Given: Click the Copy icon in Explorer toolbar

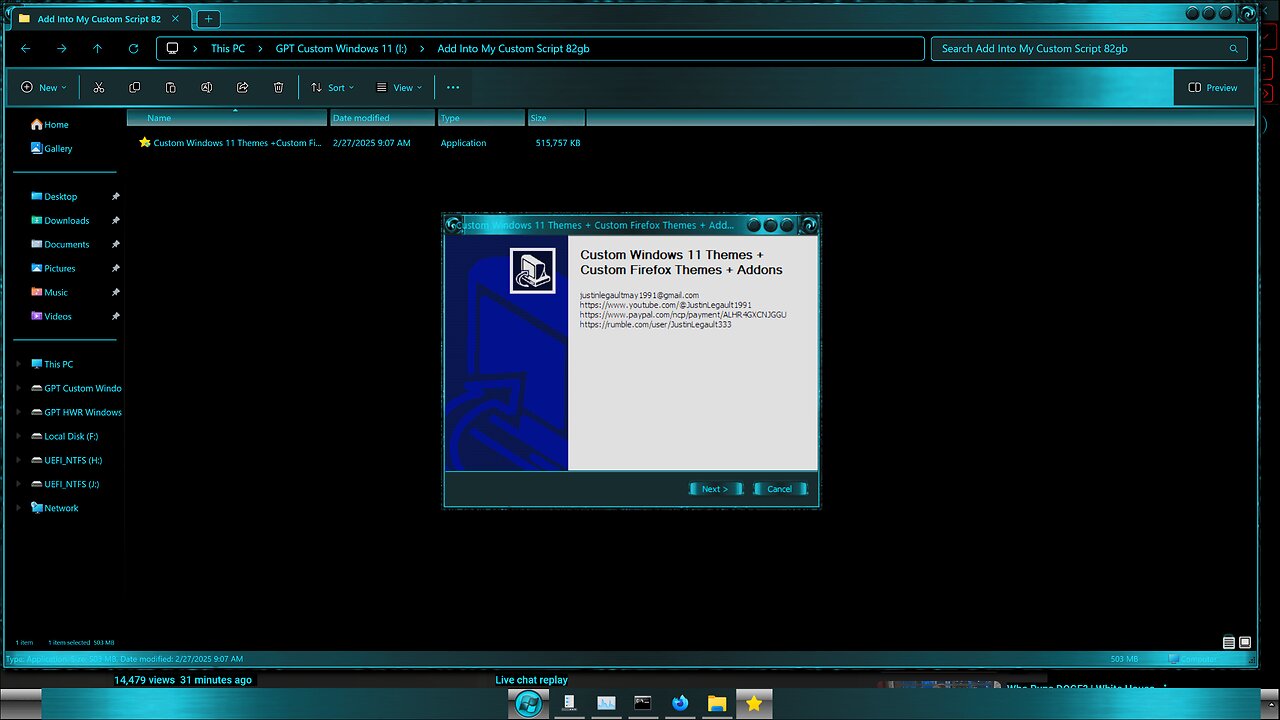Looking at the screenshot, I should pos(134,88).
